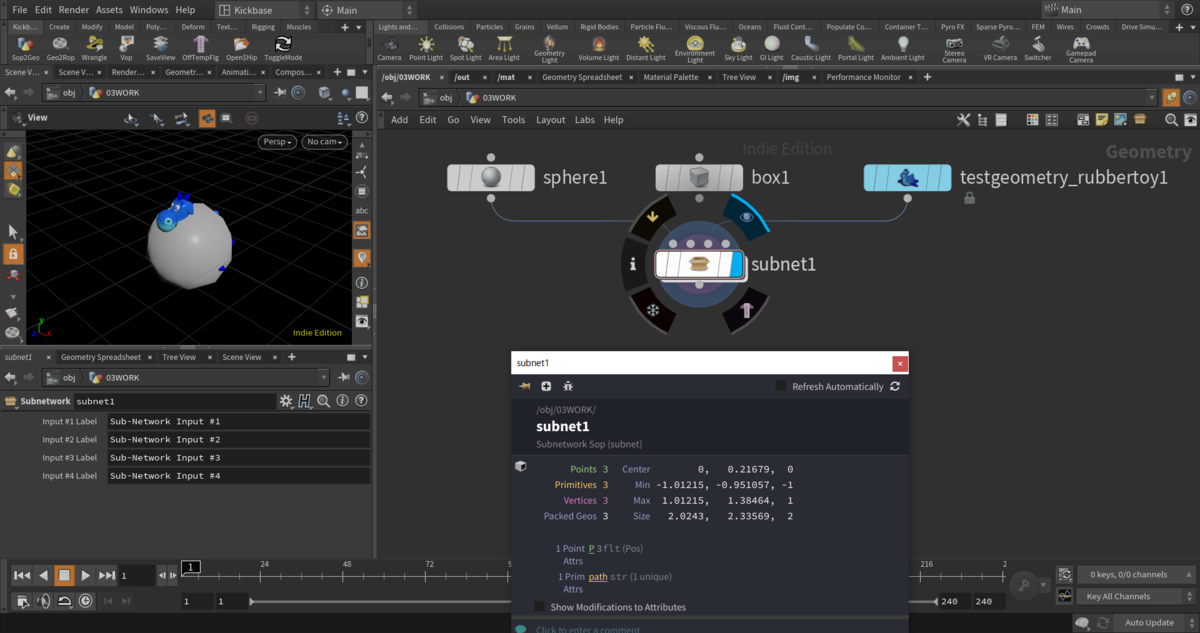Screen dimensions: 1200x633
Task: Click the Input #1 Label field
Action: (239, 422)
